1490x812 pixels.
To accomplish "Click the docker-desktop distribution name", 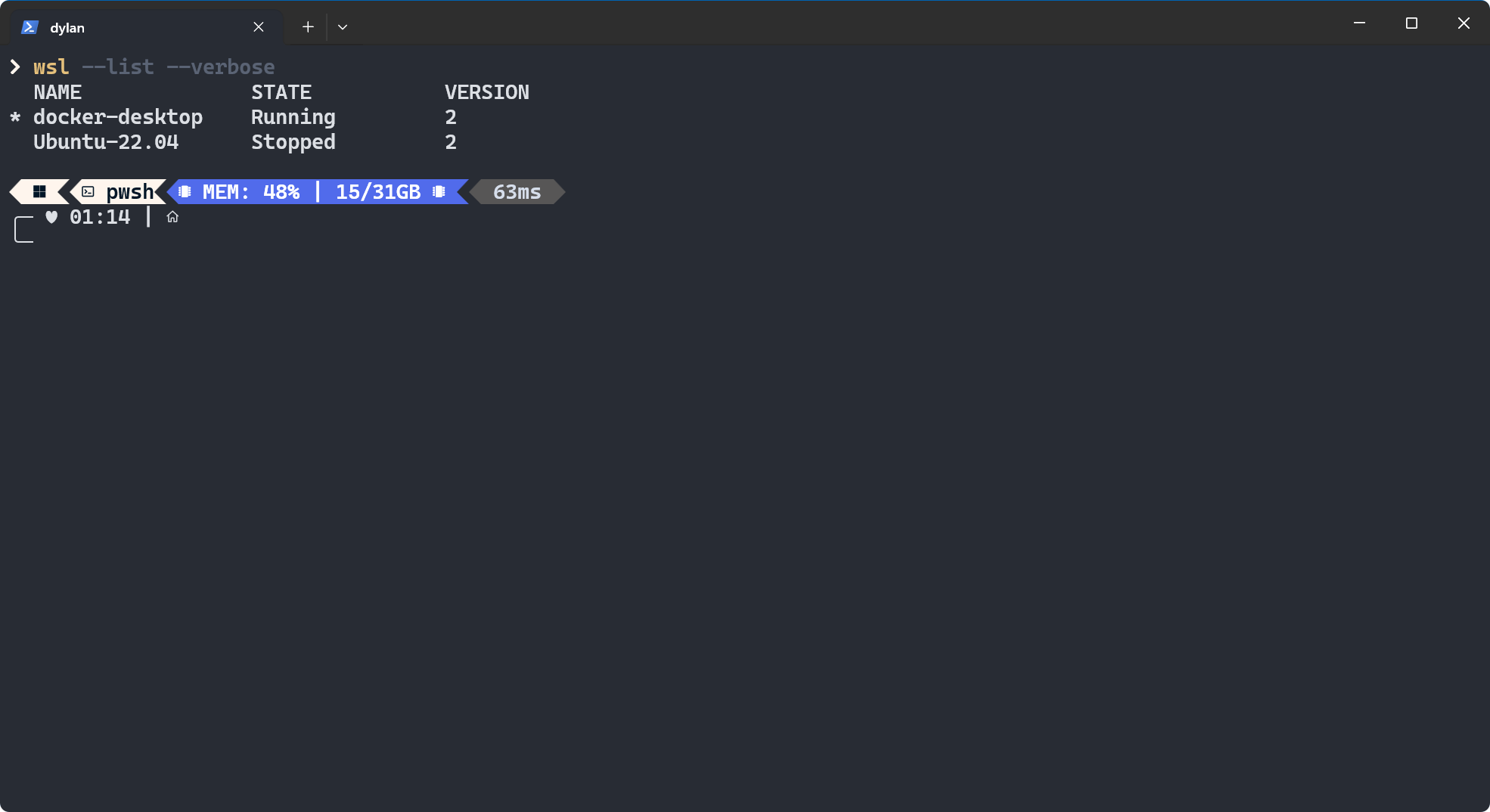I will 118,117.
